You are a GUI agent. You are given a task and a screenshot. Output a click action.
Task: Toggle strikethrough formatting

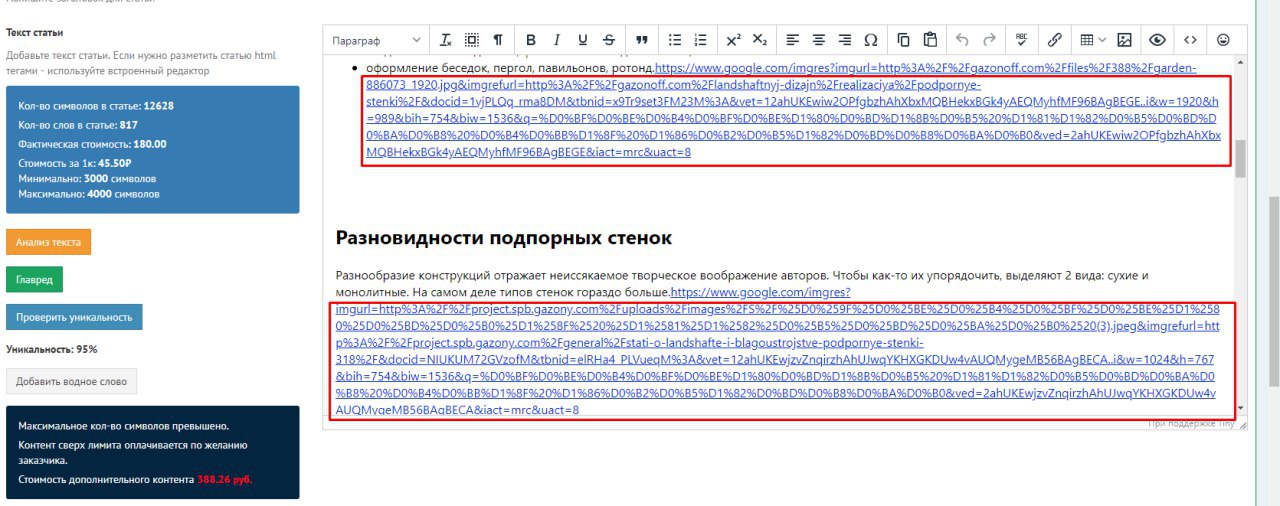pos(609,40)
